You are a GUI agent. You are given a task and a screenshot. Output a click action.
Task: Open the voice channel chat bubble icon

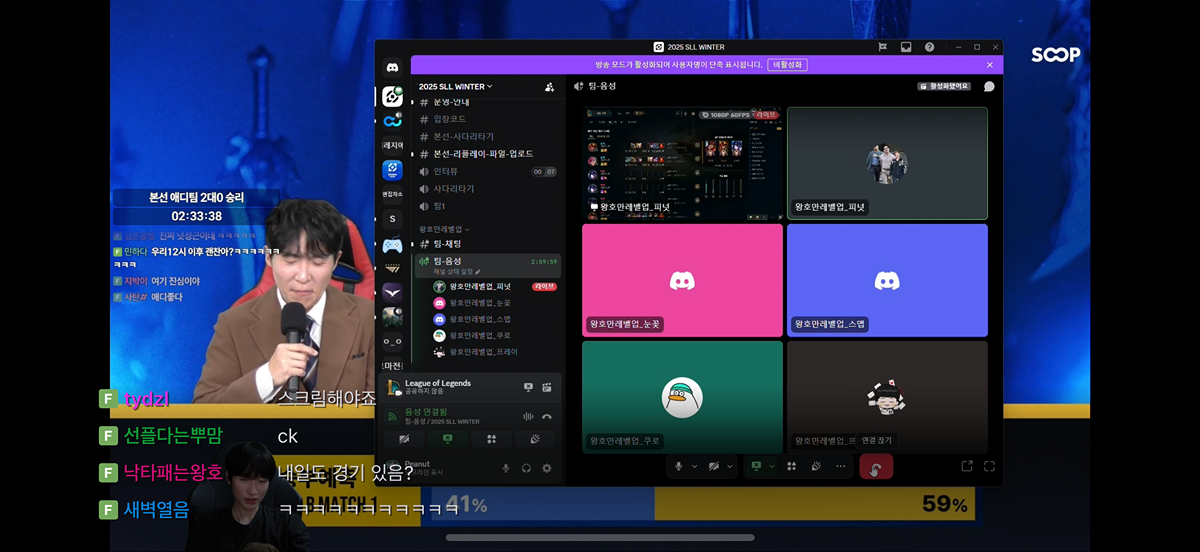(x=989, y=87)
